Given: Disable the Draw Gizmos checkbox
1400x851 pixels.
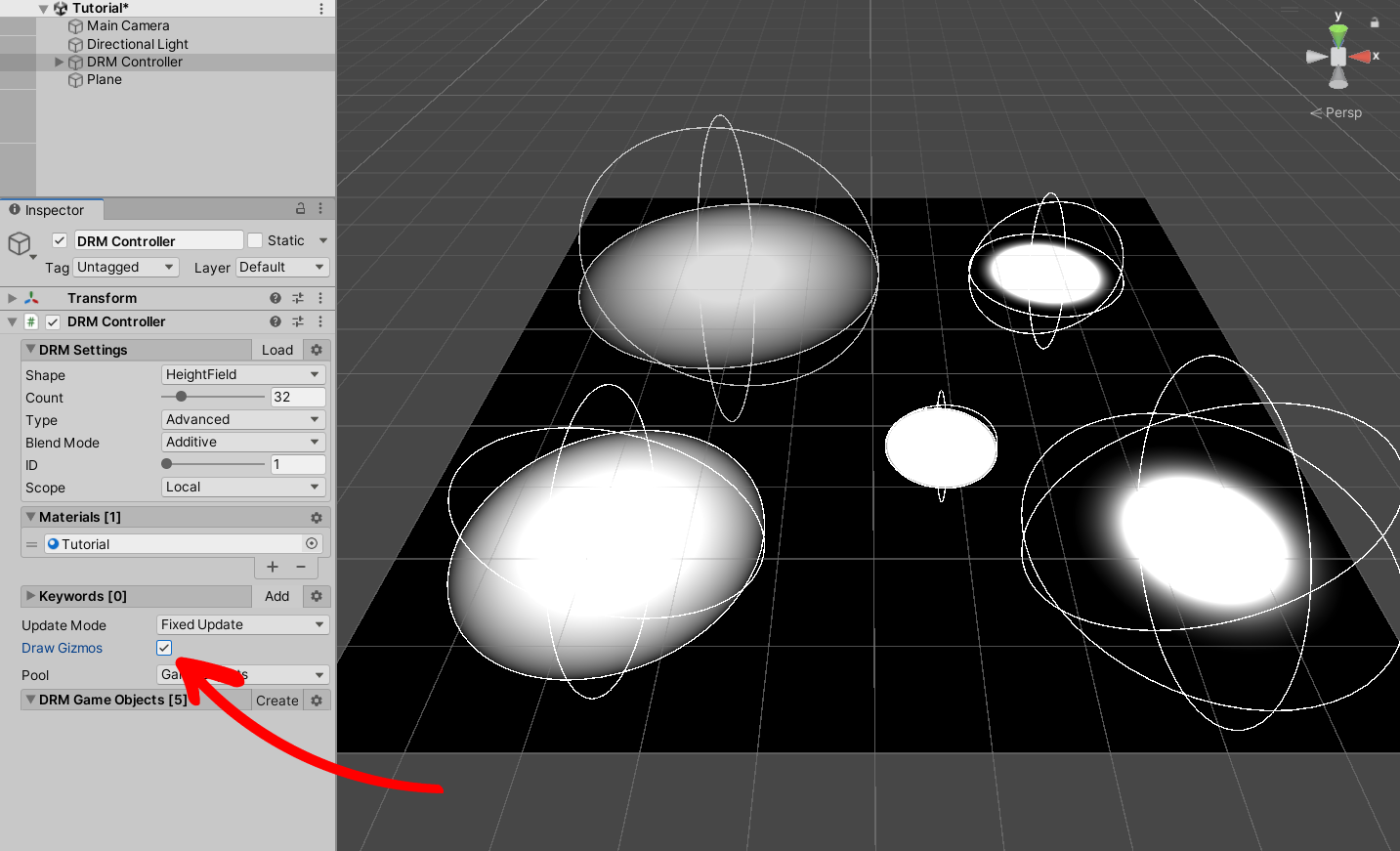Looking at the screenshot, I should pyautogui.click(x=164, y=648).
